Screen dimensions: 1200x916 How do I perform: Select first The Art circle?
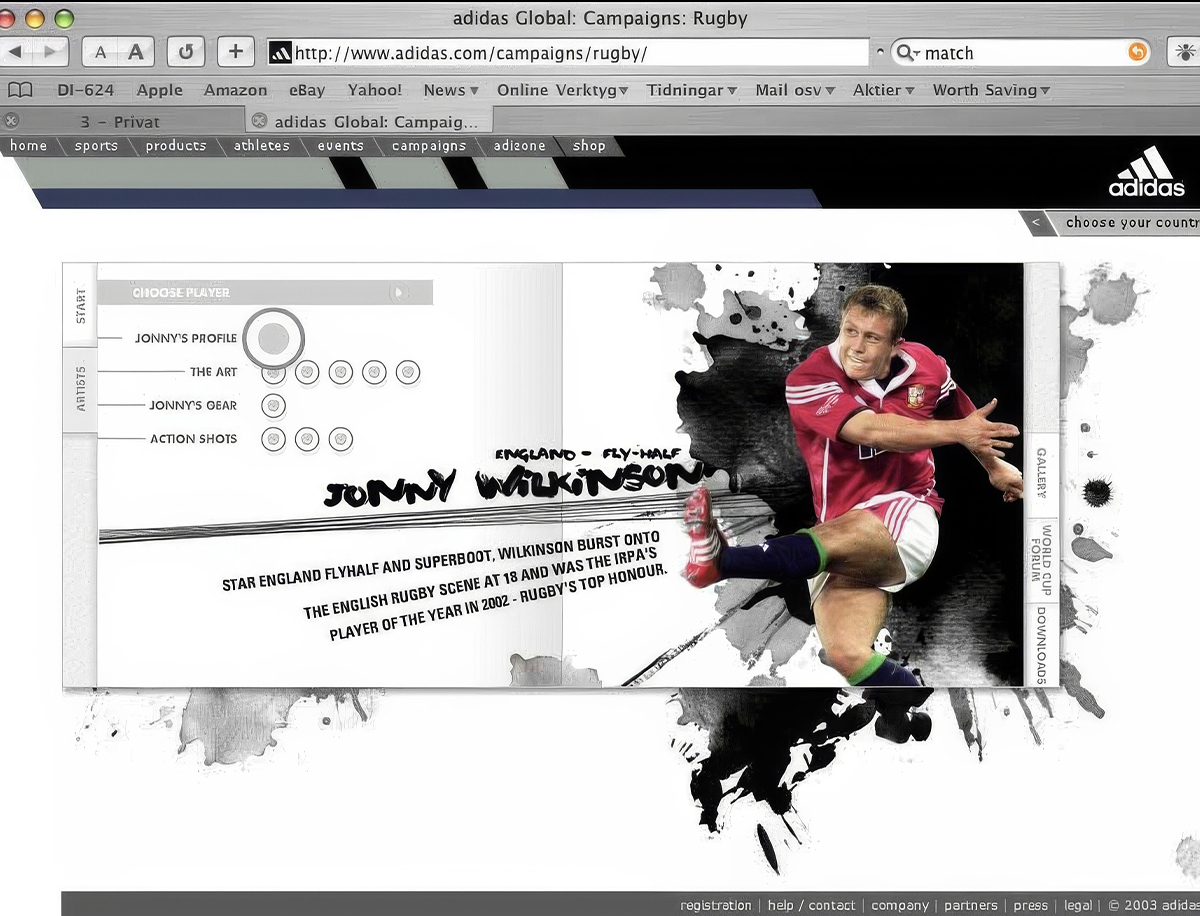(274, 372)
